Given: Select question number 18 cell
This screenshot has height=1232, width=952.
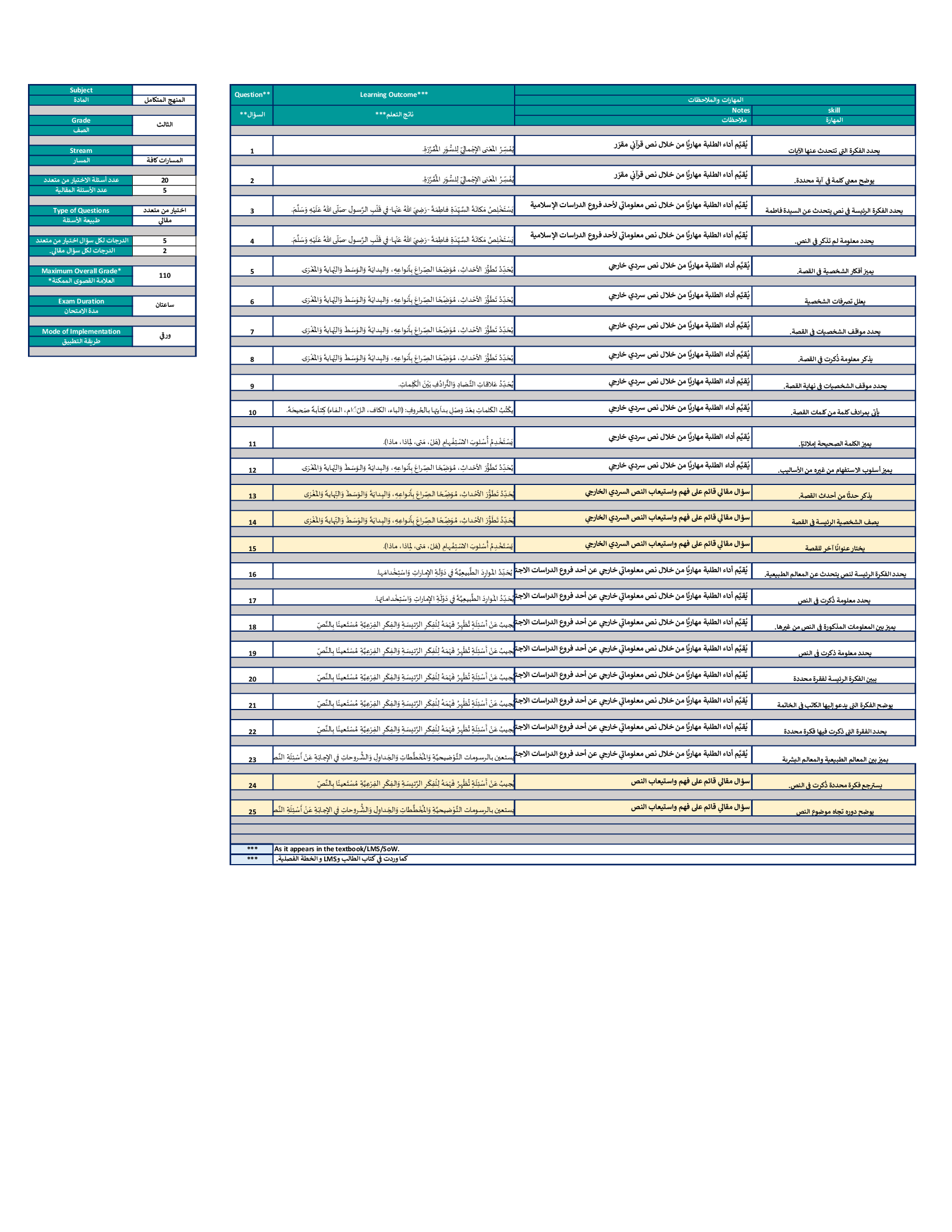Looking at the screenshot, I should (251, 627).
